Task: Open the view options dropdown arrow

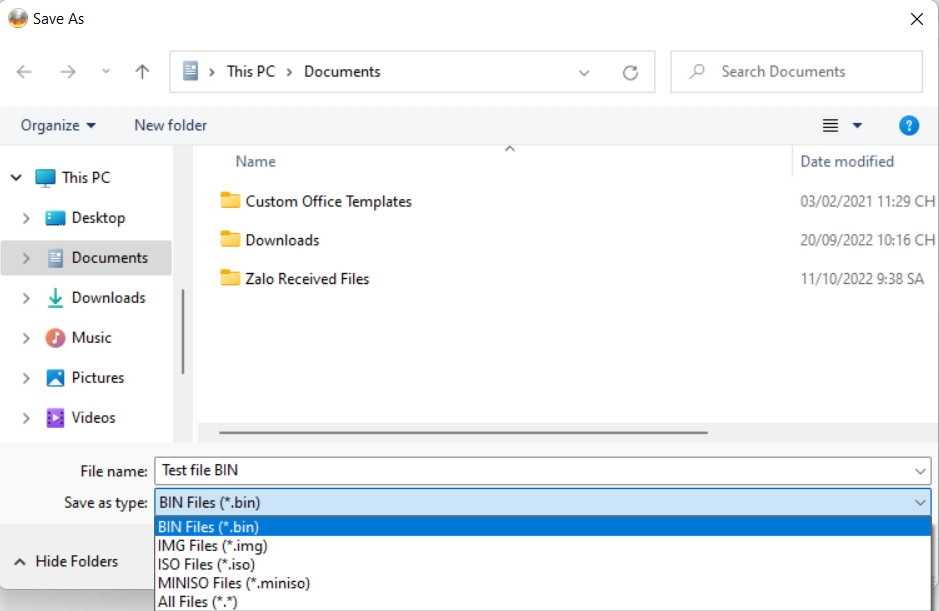Action: click(857, 125)
